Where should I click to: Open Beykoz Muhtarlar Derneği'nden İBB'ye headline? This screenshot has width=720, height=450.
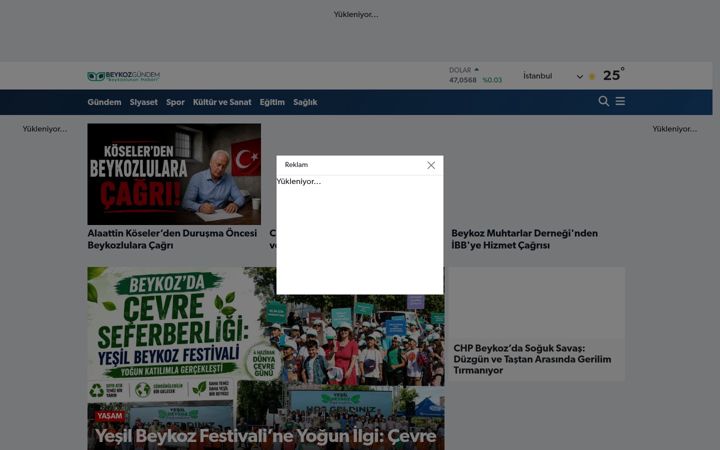[524, 239]
